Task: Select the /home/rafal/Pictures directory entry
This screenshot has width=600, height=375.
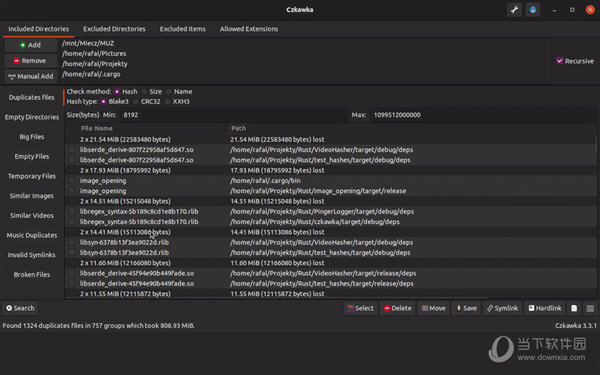Action: (94, 54)
